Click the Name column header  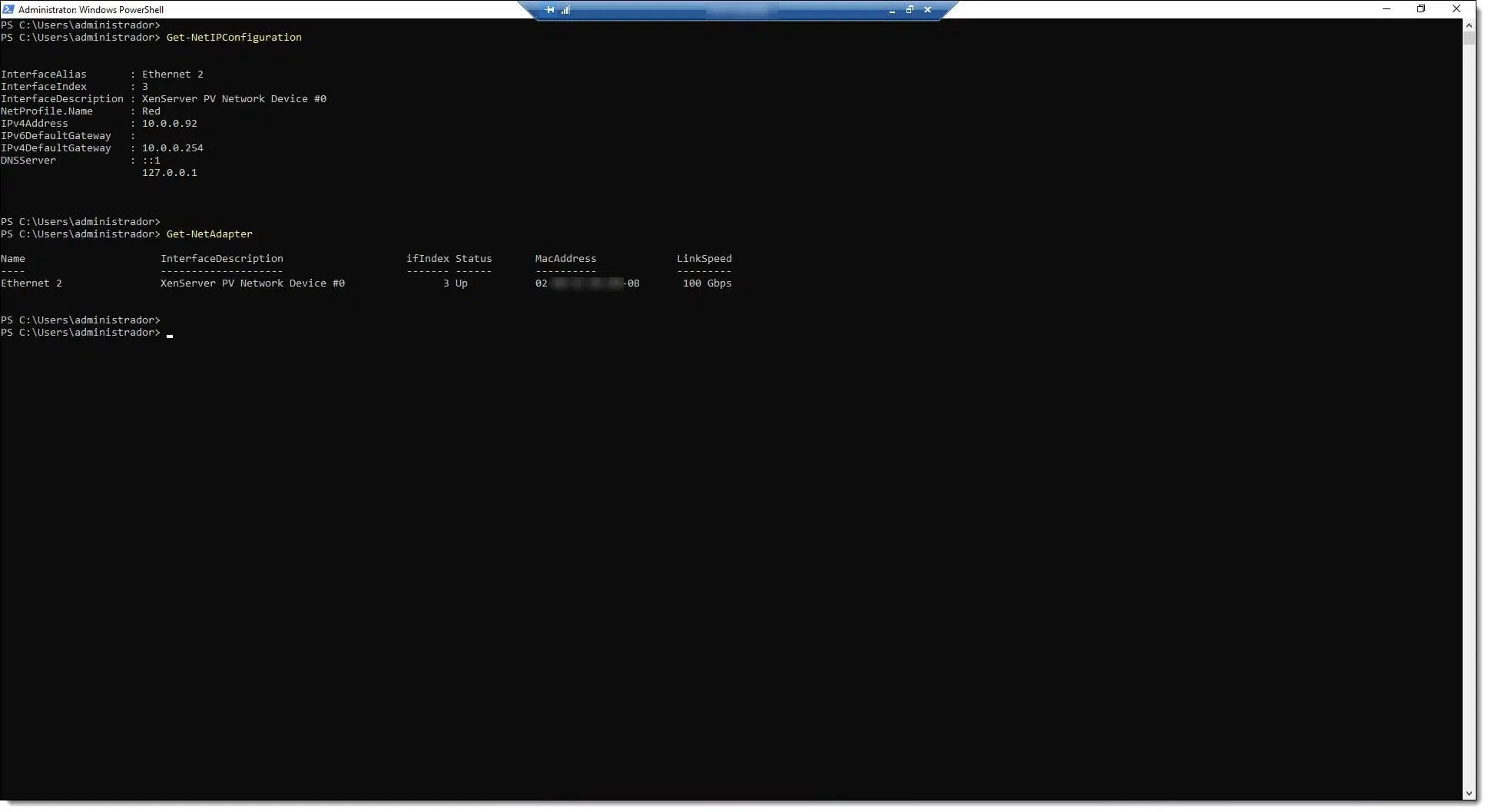12,258
